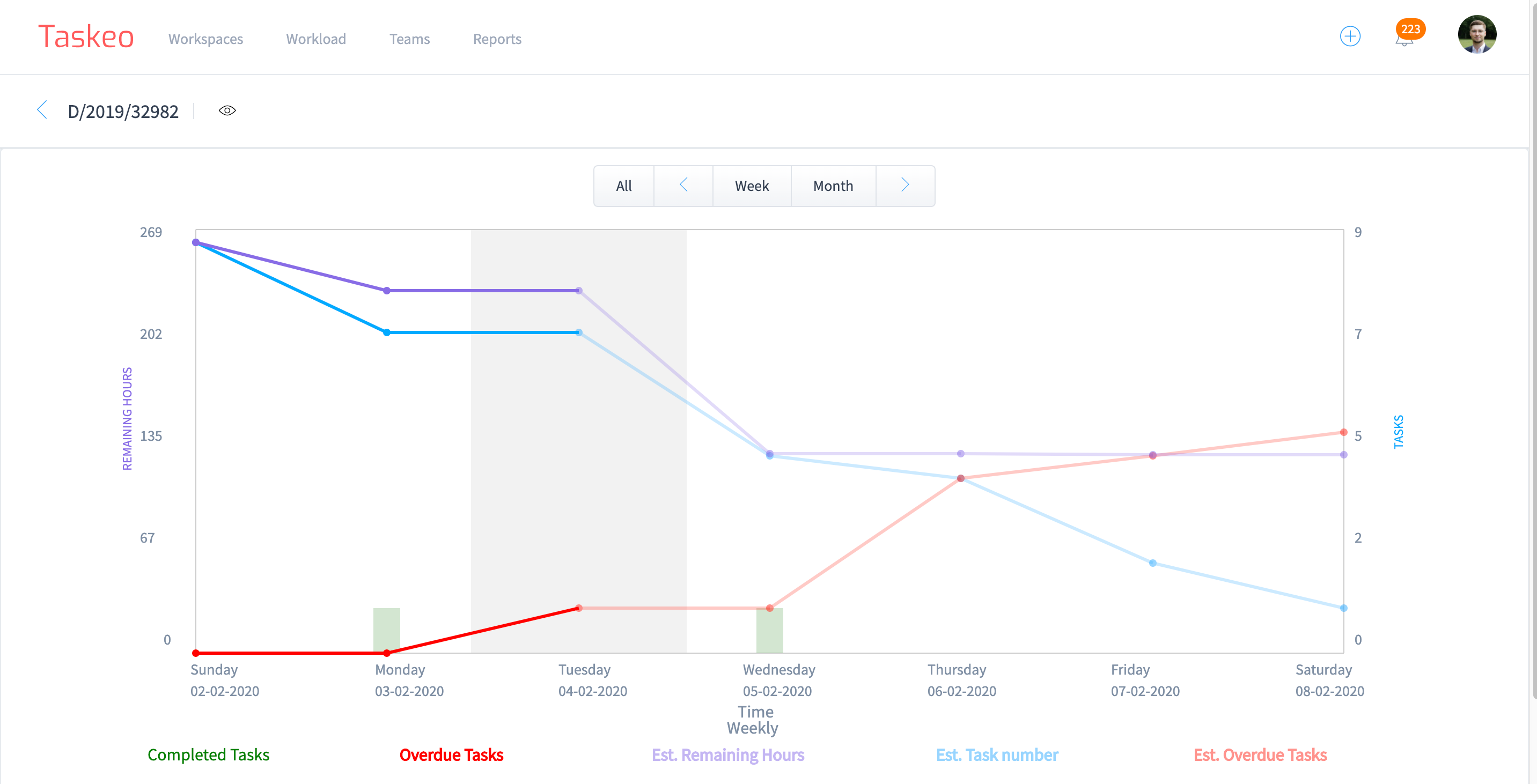Switch chart to Week view

pos(752,186)
